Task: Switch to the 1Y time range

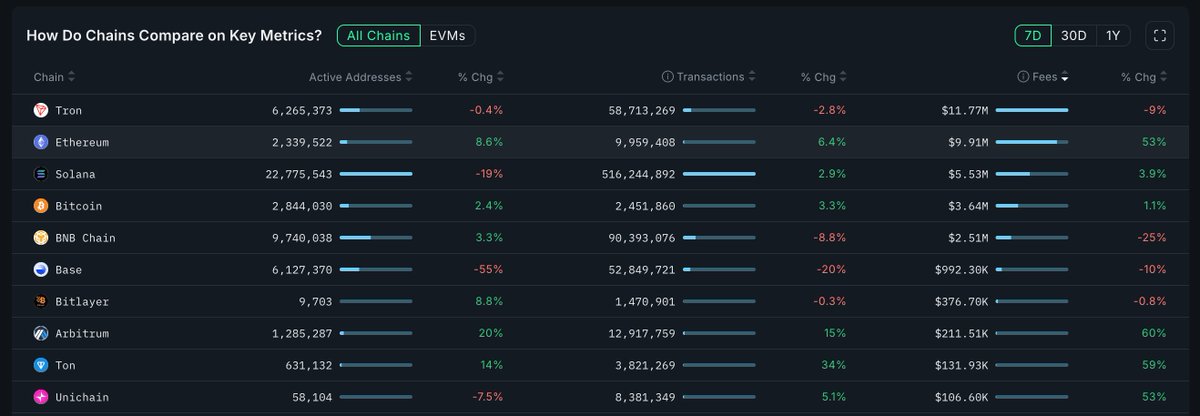Action: (x=1113, y=35)
